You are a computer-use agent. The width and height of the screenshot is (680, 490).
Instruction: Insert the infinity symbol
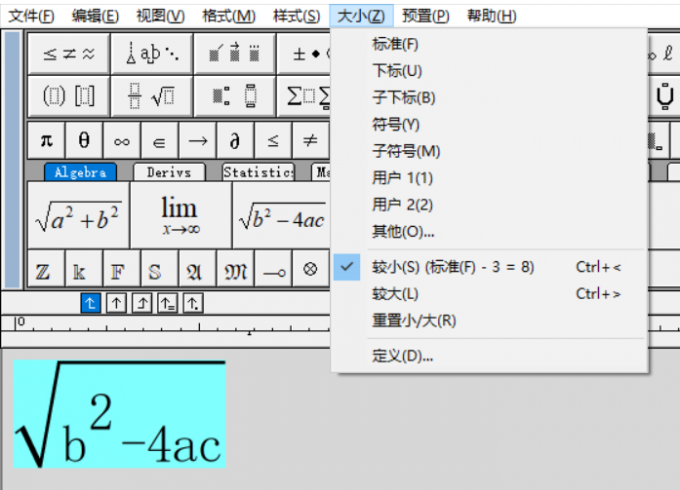tap(122, 140)
